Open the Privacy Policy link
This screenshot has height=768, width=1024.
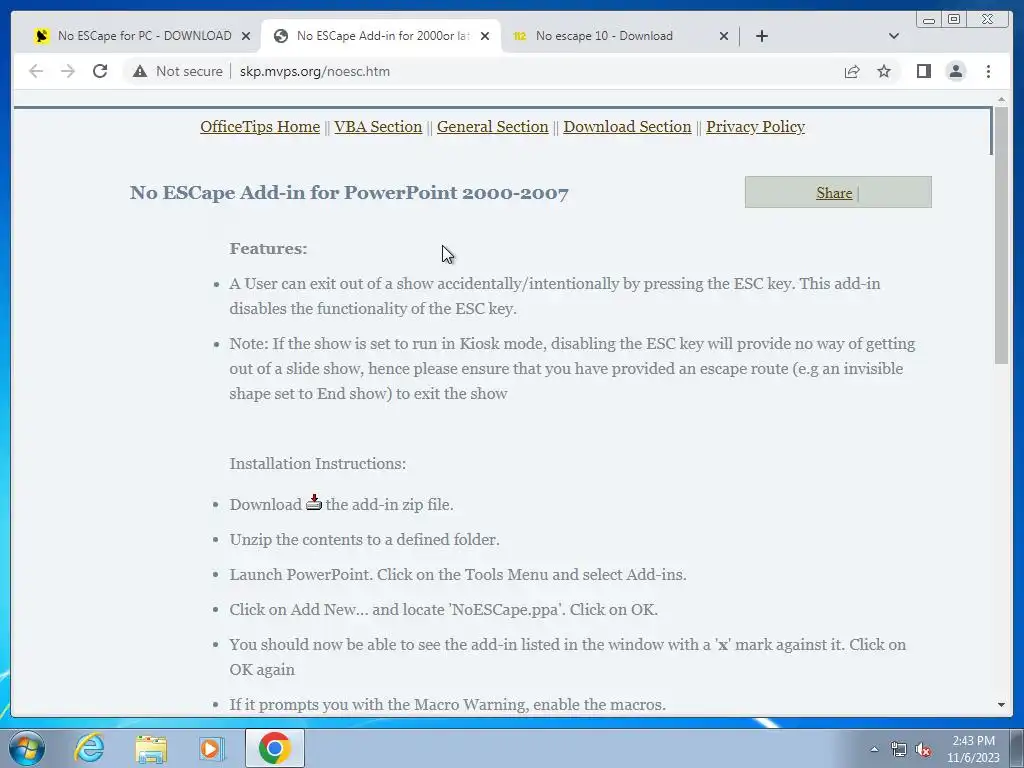[x=755, y=127]
